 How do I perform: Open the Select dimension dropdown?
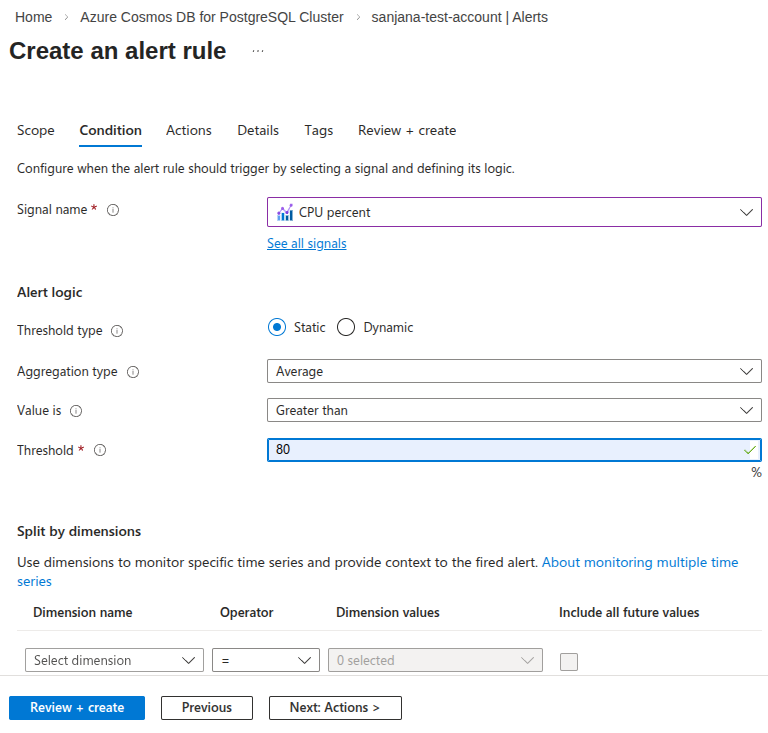pyautogui.click(x=114, y=660)
